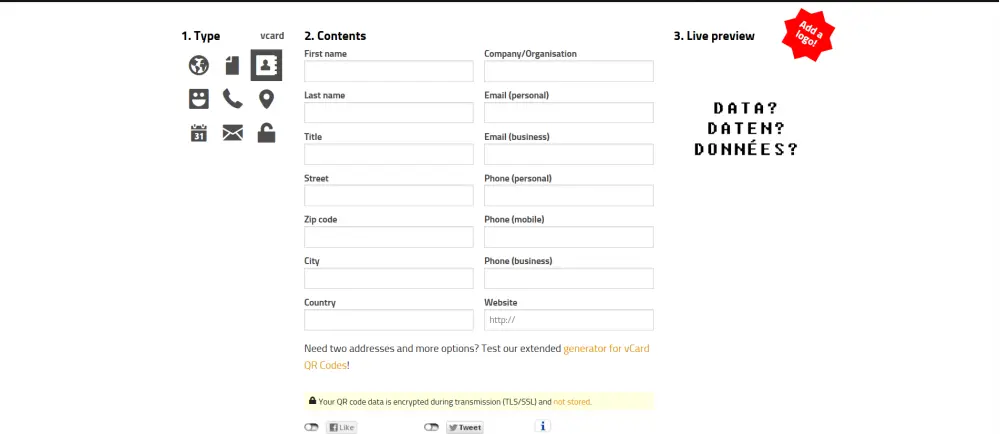This screenshot has width=1000, height=434.
Task: Click the First name input field
Action: [388, 71]
